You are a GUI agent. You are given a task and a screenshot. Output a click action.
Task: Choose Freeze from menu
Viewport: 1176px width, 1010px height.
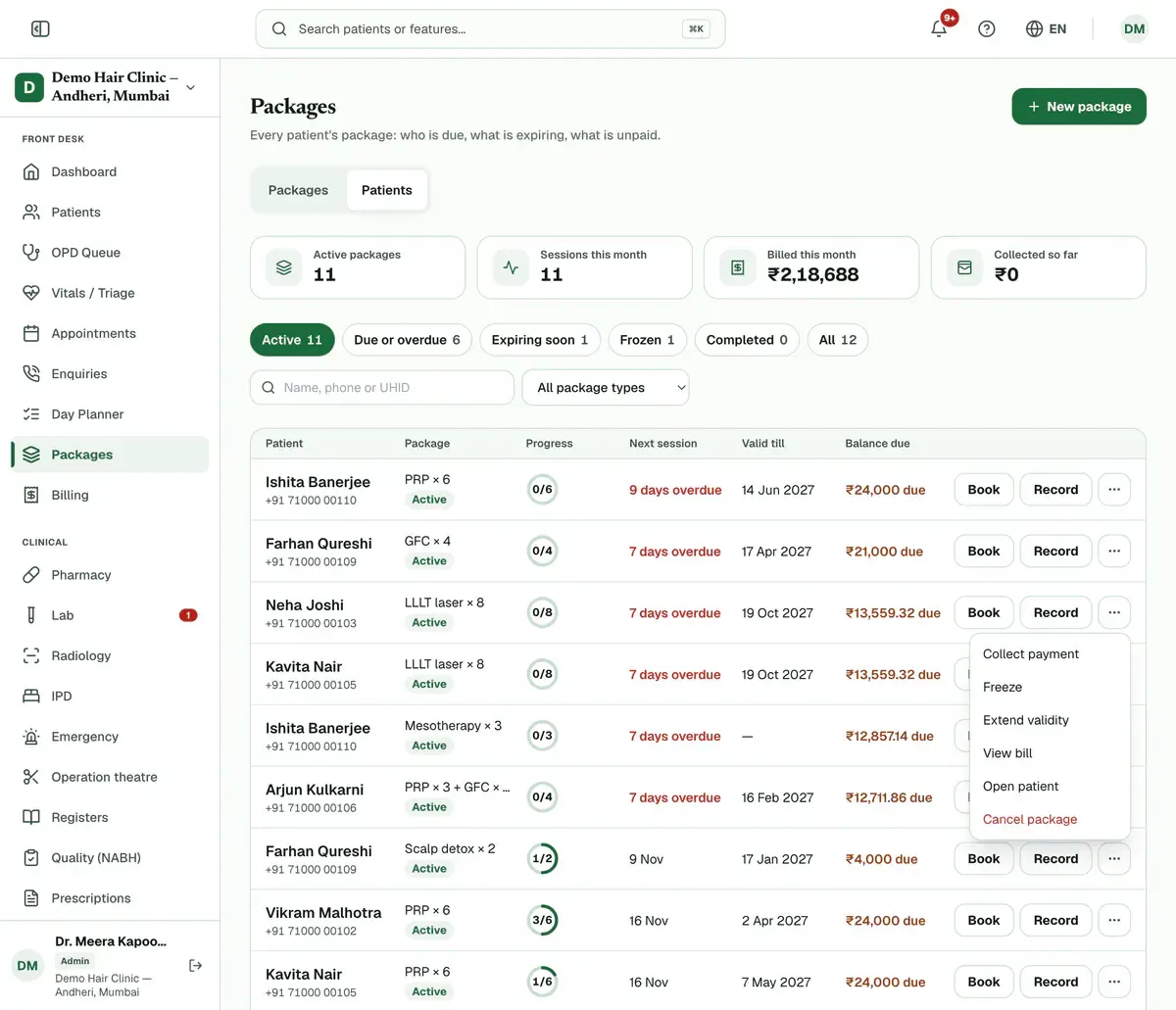pos(1050,688)
